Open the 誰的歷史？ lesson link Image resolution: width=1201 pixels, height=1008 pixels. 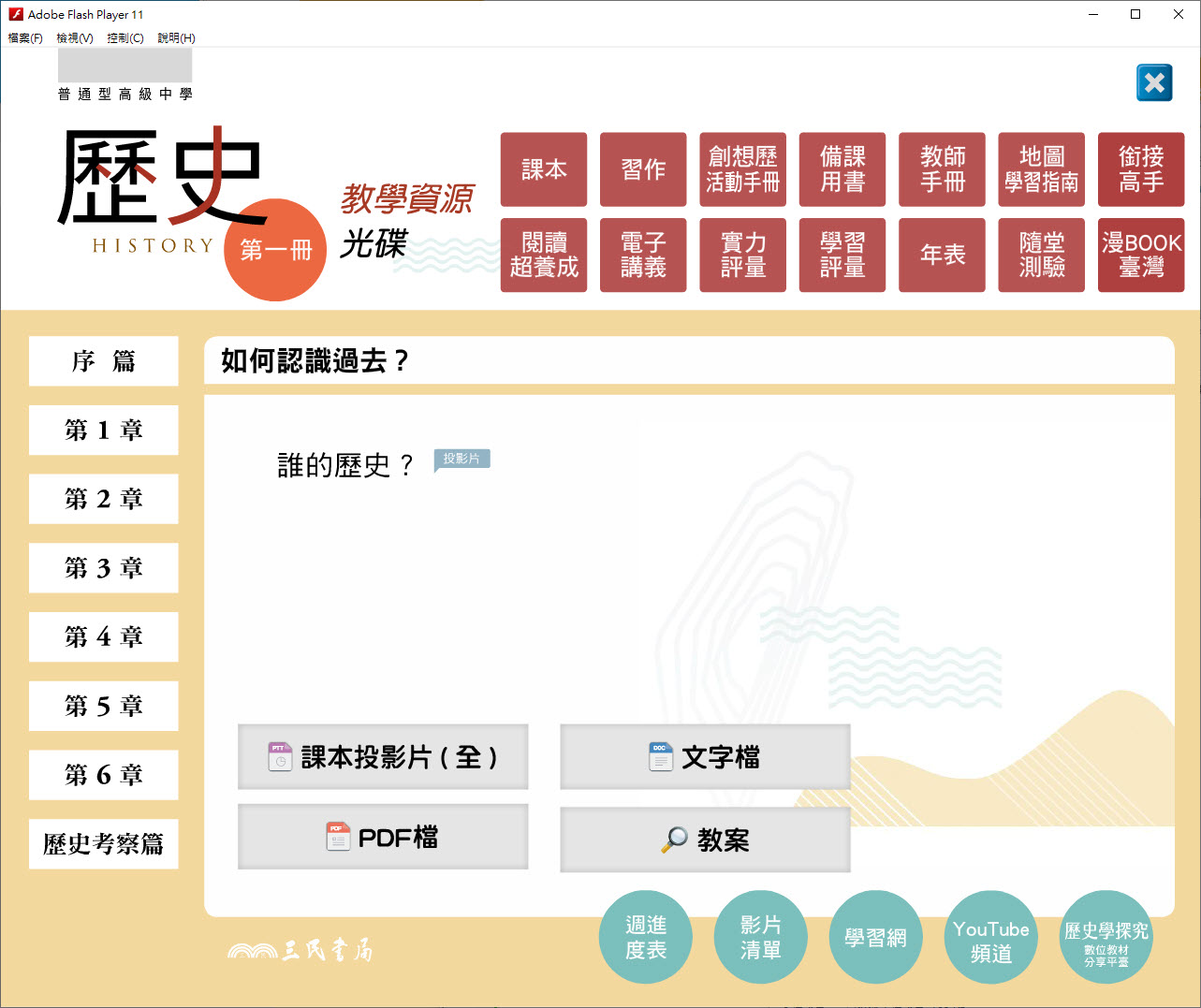pos(344,465)
